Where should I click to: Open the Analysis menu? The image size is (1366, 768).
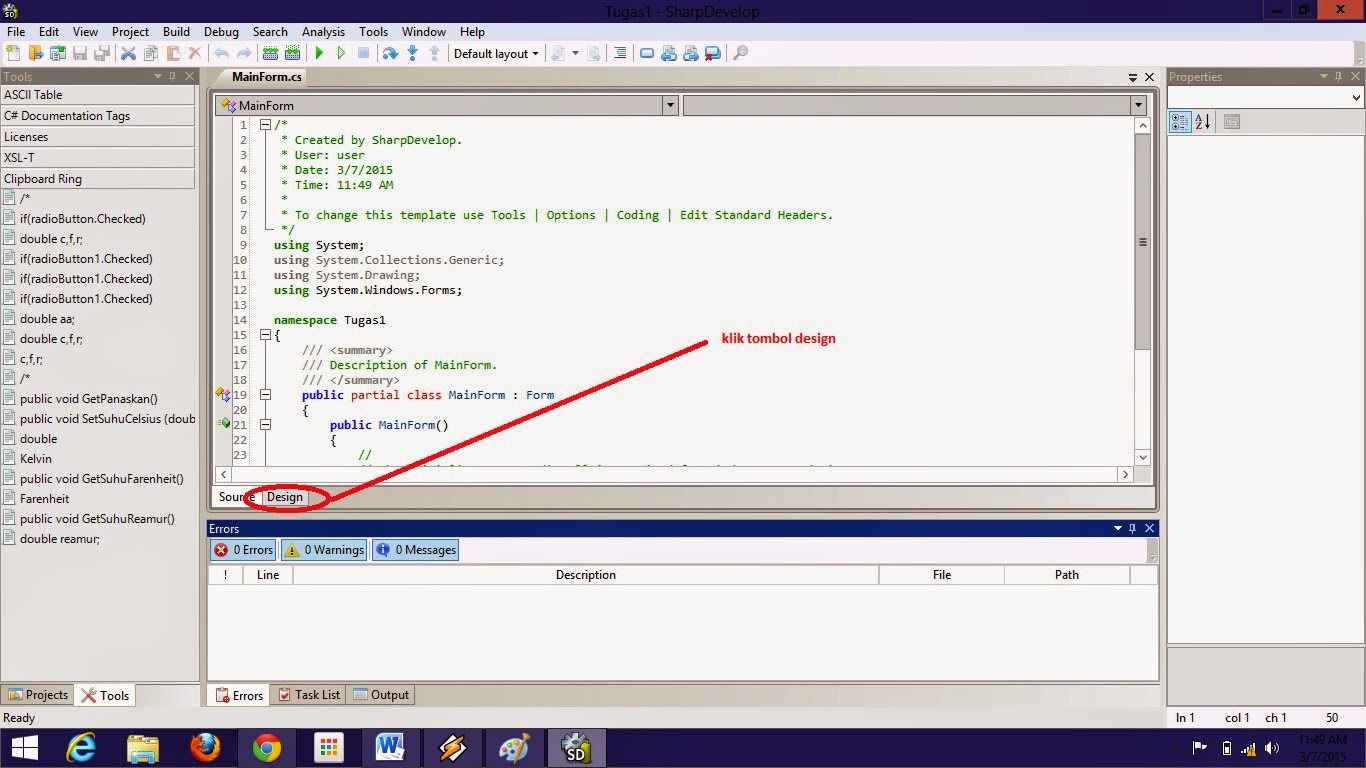[323, 32]
